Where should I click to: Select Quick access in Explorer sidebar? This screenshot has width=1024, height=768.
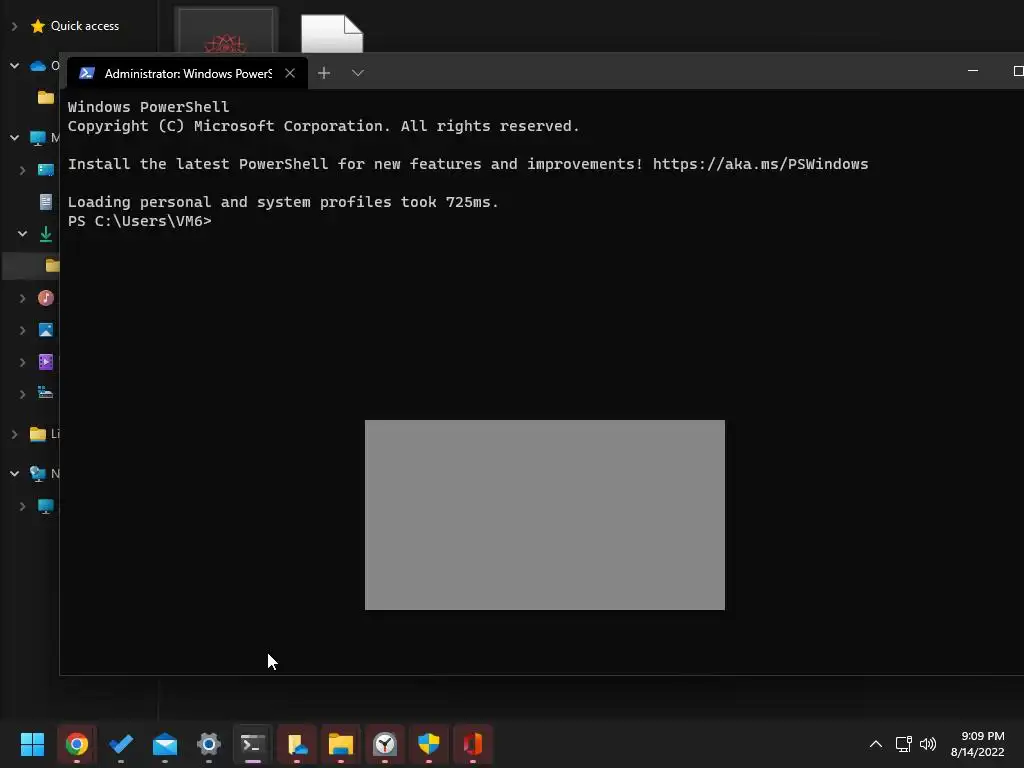[x=85, y=25]
